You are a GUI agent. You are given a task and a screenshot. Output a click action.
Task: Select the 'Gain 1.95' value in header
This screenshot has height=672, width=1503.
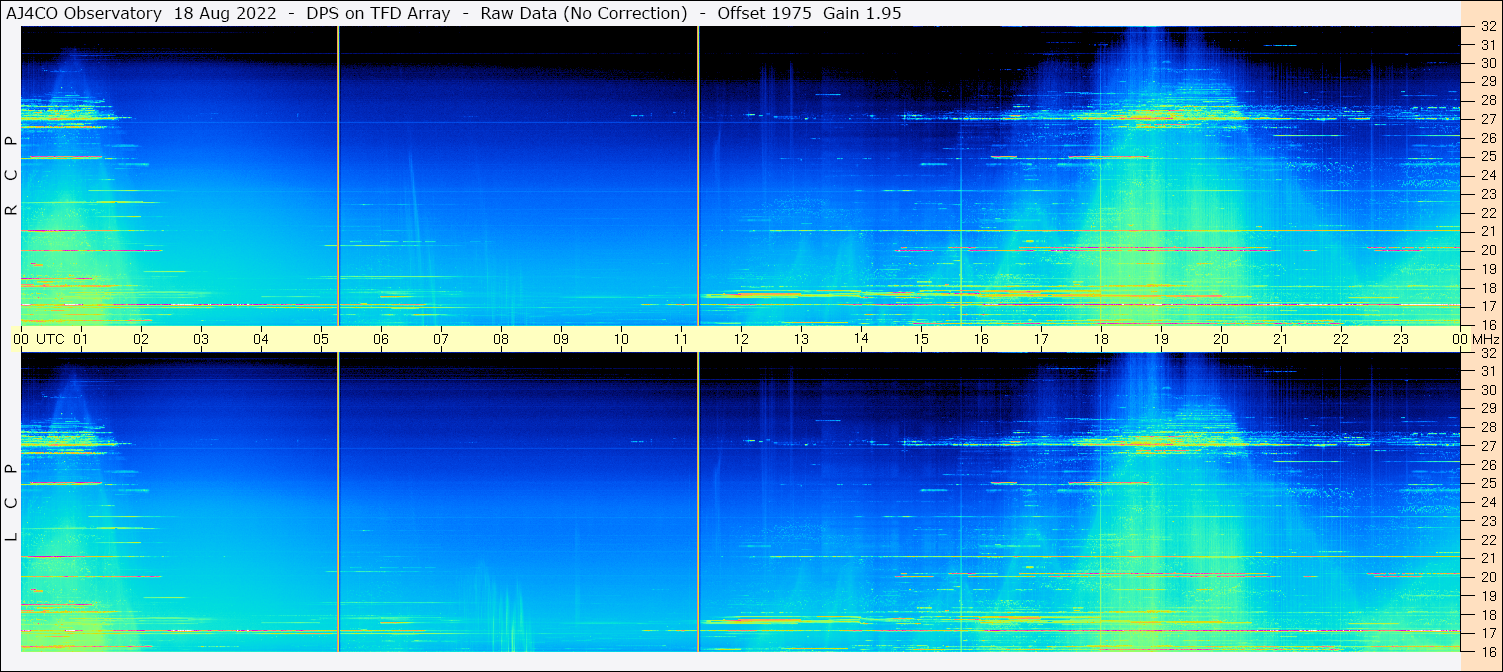(x=862, y=13)
